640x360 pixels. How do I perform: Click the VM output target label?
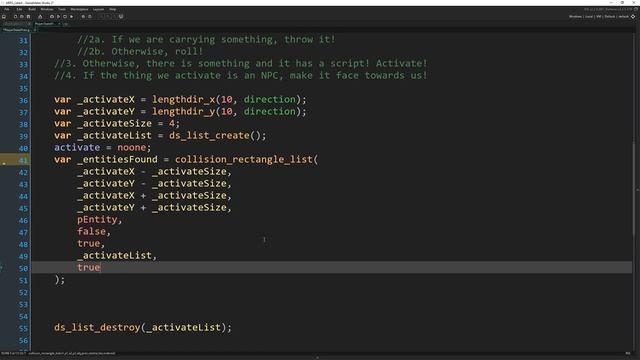click(599, 17)
